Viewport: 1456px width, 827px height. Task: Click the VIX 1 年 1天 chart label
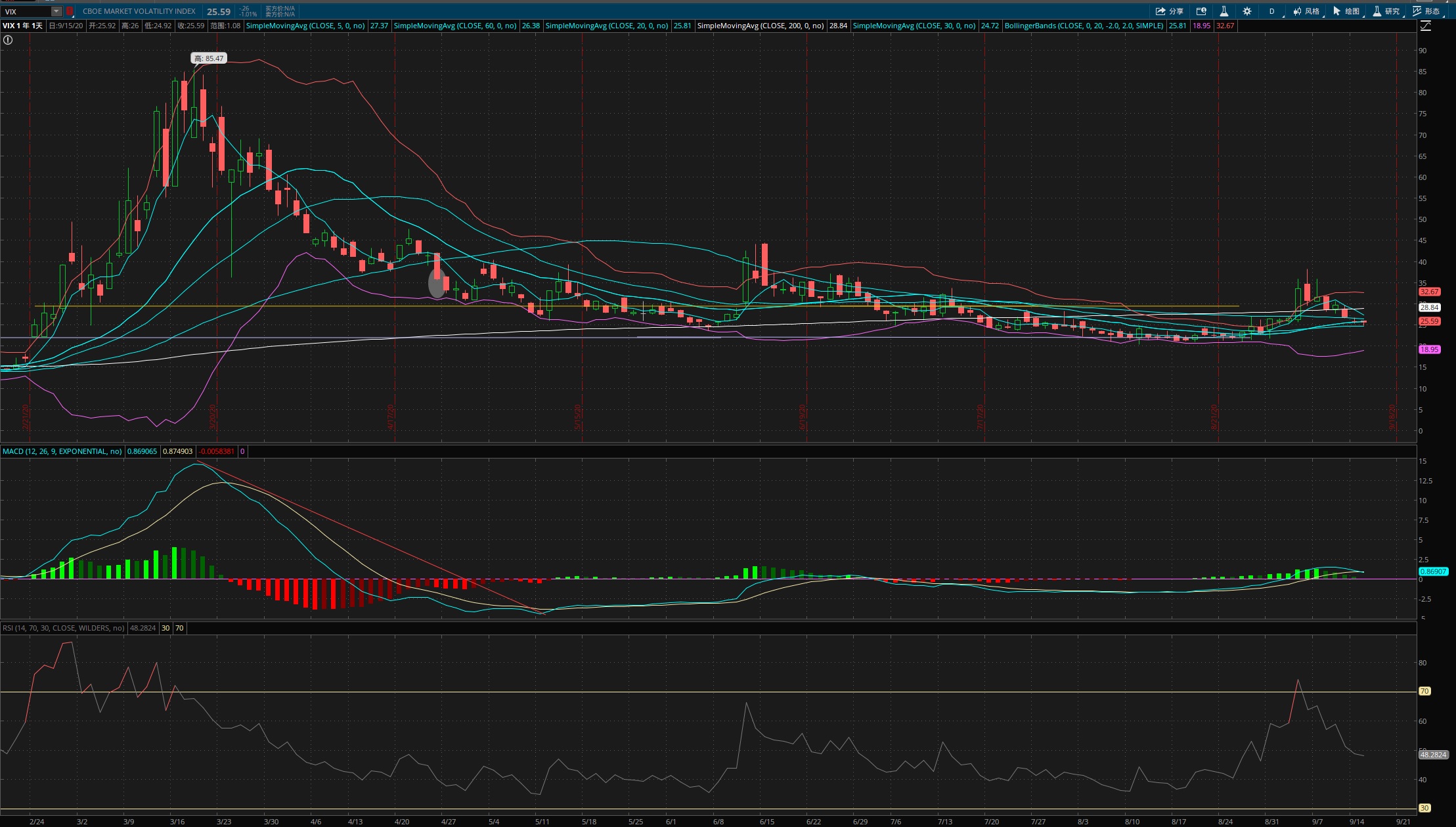(22, 26)
